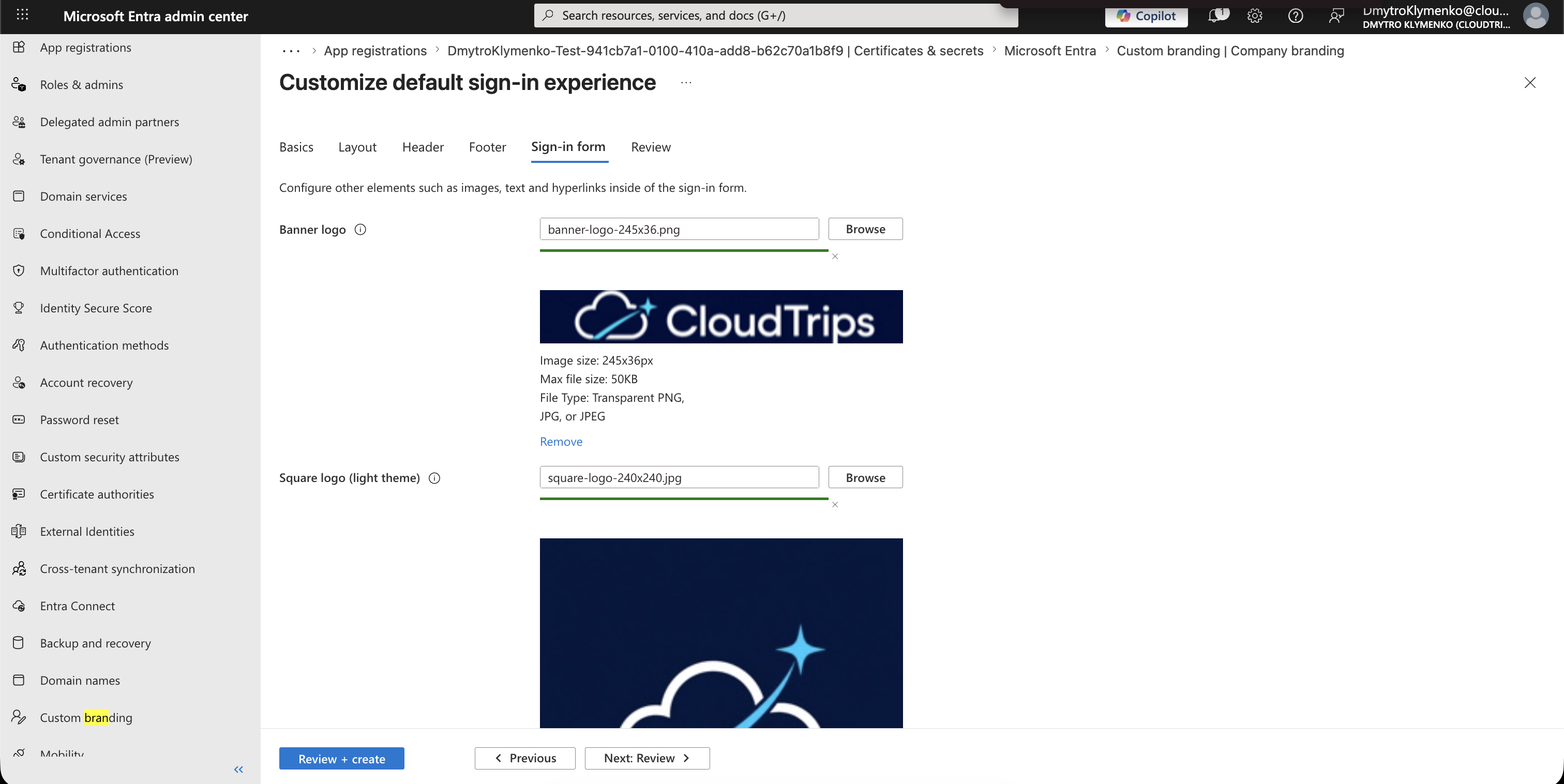
Task: Expand the breadcrumb ellipsis
Action: pos(291,51)
